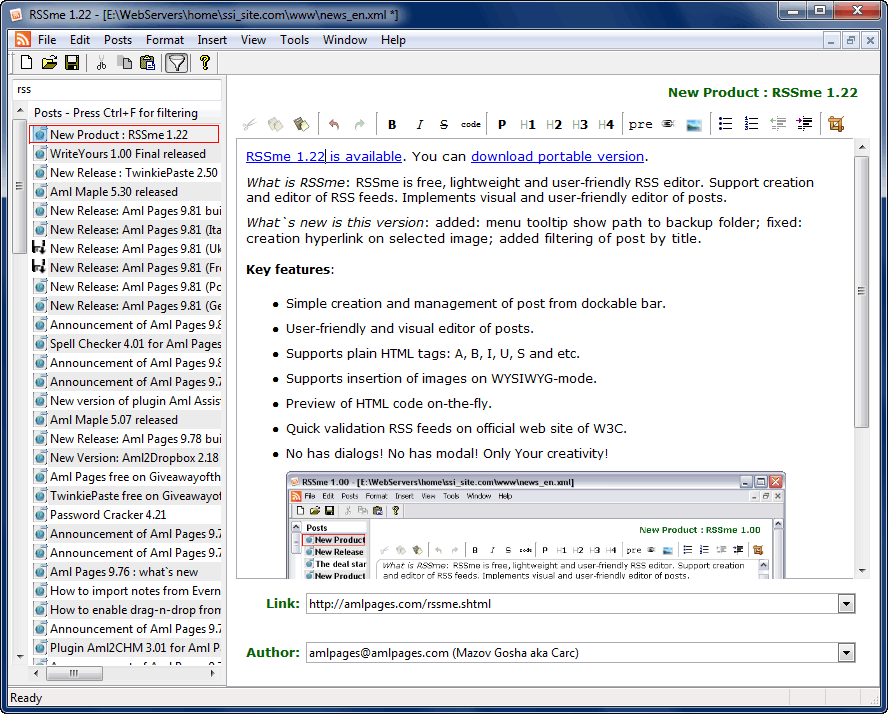Screen dimensions: 888x714
Task: Select the 'Aml Maple 5.07 released' post
Action: pos(126,420)
